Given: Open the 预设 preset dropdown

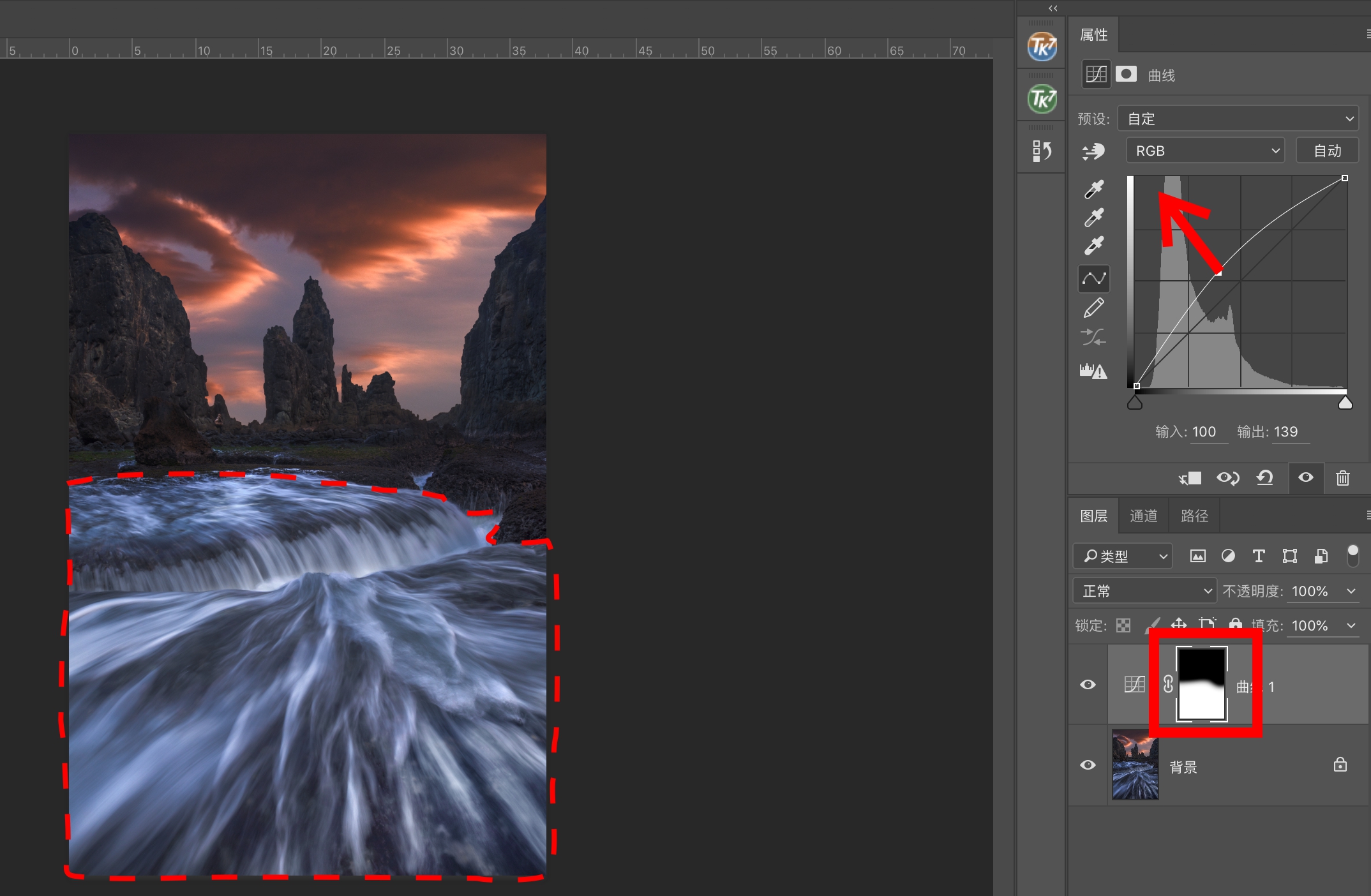Looking at the screenshot, I should click(x=1238, y=119).
